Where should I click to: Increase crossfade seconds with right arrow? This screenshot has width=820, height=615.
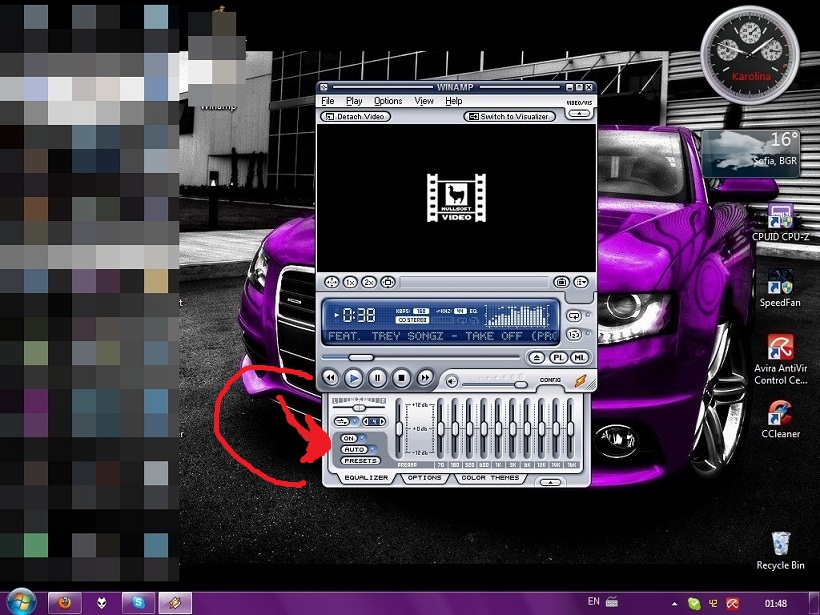tap(382, 422)
